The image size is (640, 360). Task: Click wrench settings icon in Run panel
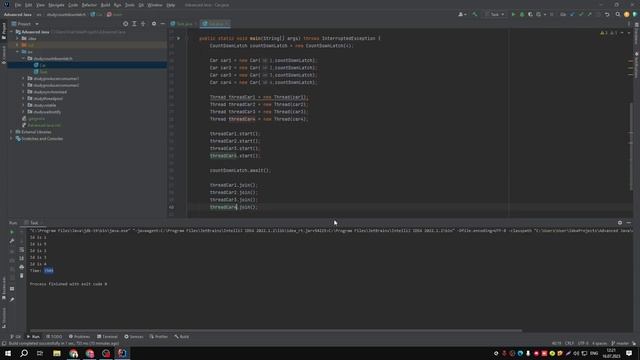pos(12,241)
